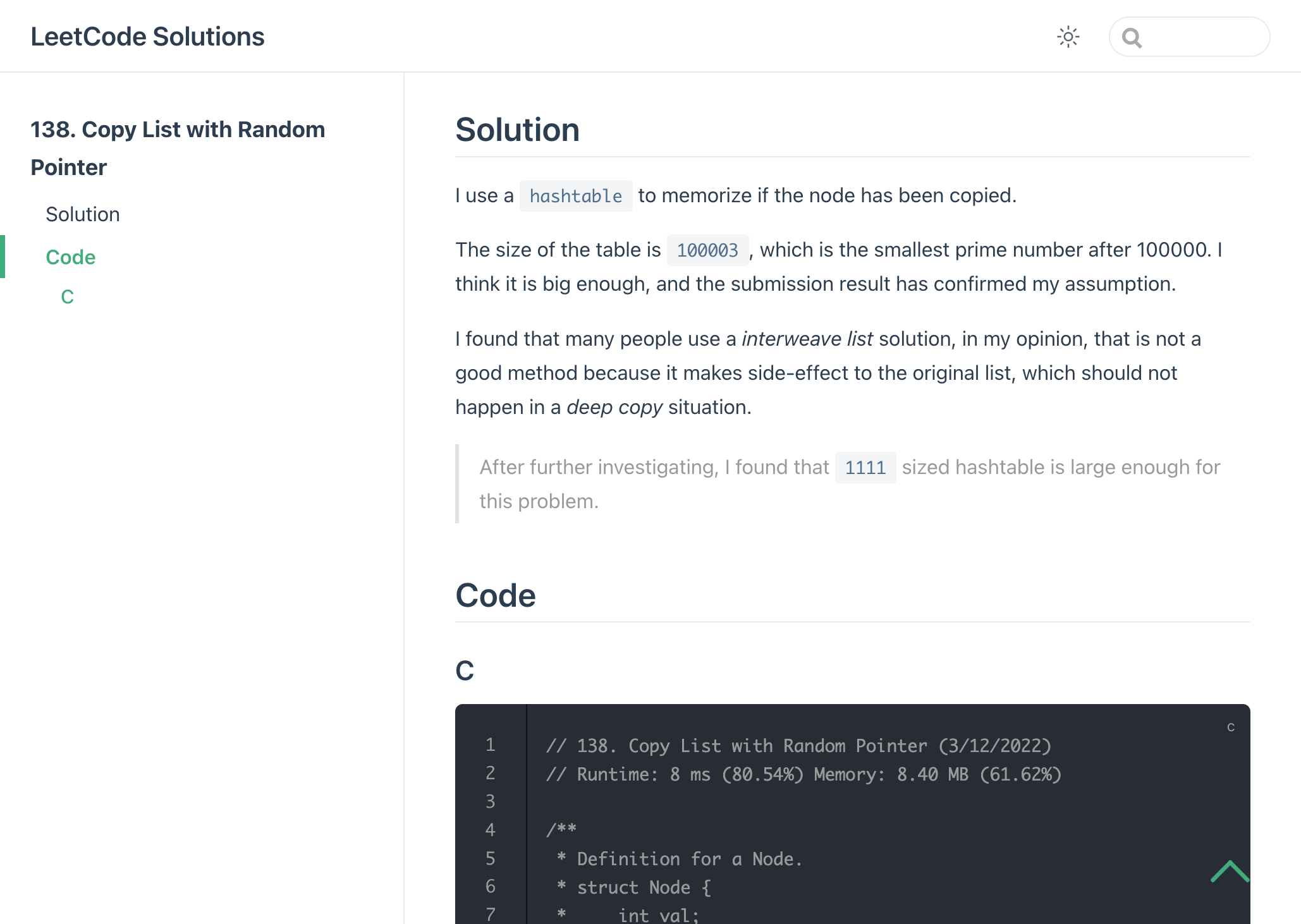
Task: Click the hashtable inline code tag
Action: [575, 196]
